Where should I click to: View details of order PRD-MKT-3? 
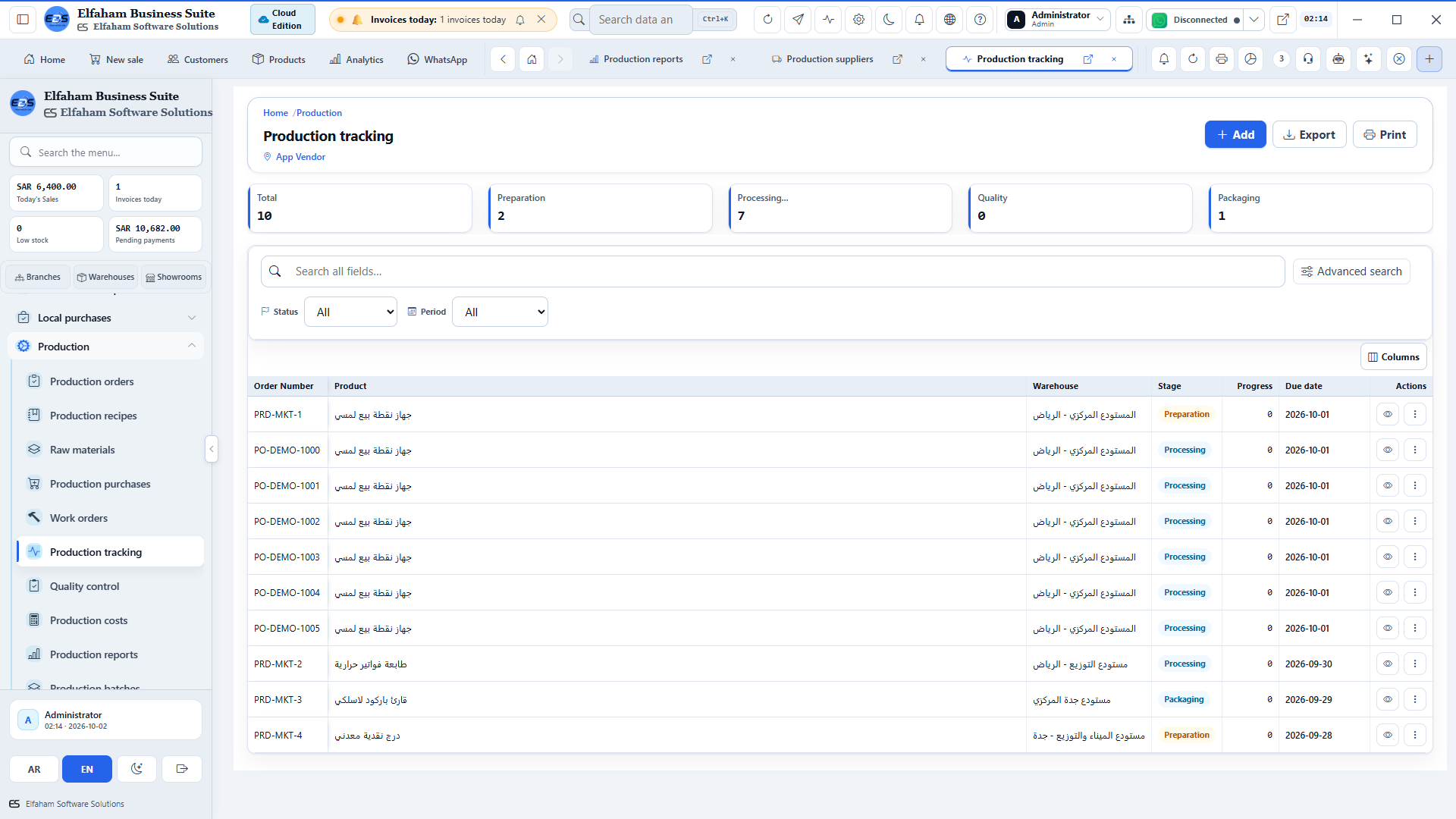[1387, 700]
